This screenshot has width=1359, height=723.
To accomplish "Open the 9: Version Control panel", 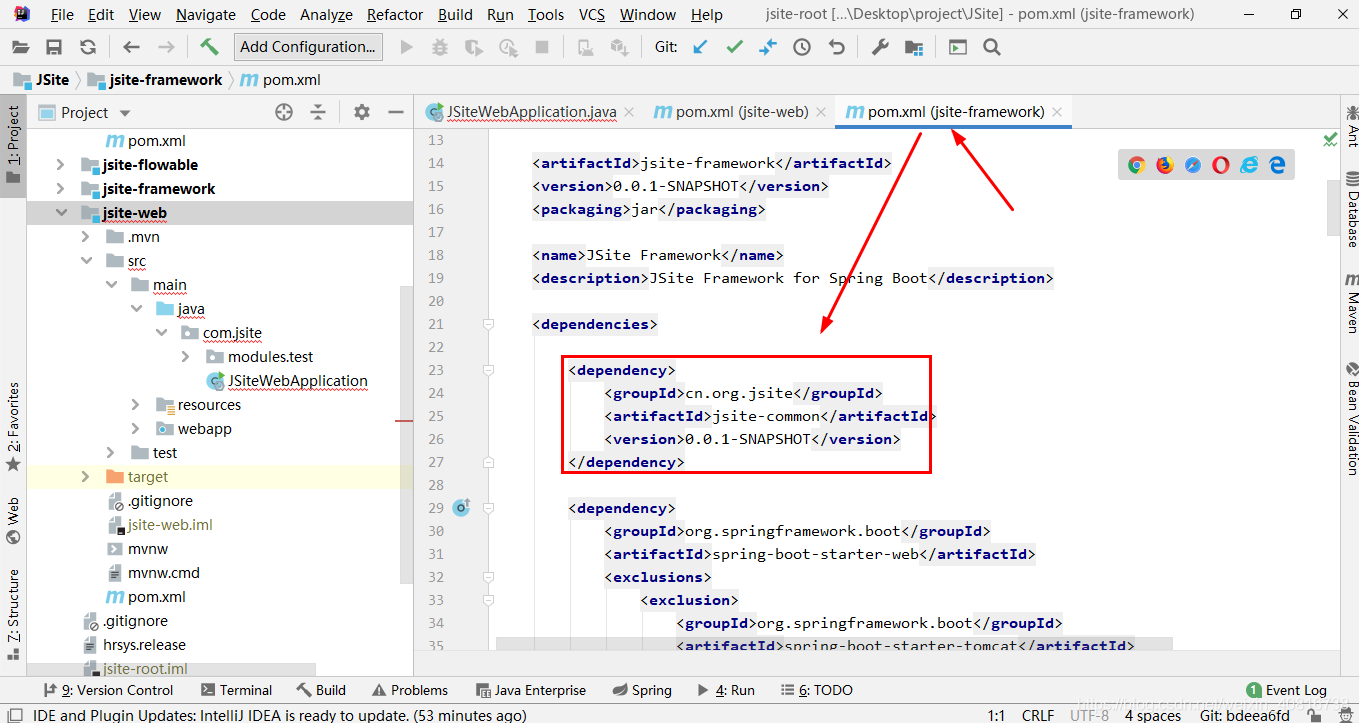I will (x=108, y=690).
